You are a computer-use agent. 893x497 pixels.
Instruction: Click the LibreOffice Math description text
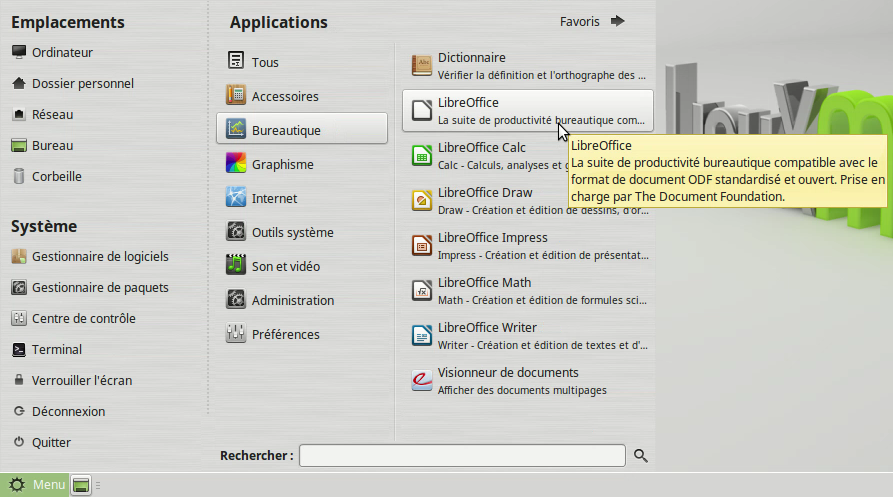pyautogui.click(x=542, y=301)
